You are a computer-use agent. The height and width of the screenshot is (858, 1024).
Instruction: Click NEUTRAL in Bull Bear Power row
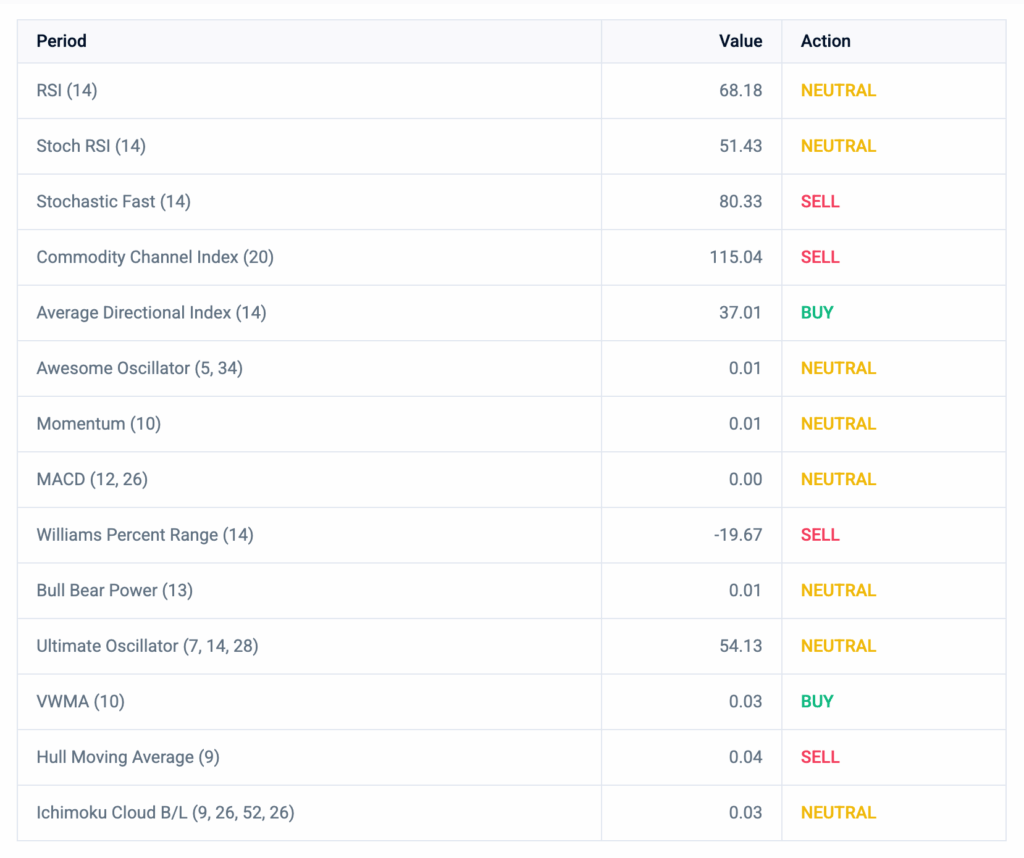(x=839, y=590)
